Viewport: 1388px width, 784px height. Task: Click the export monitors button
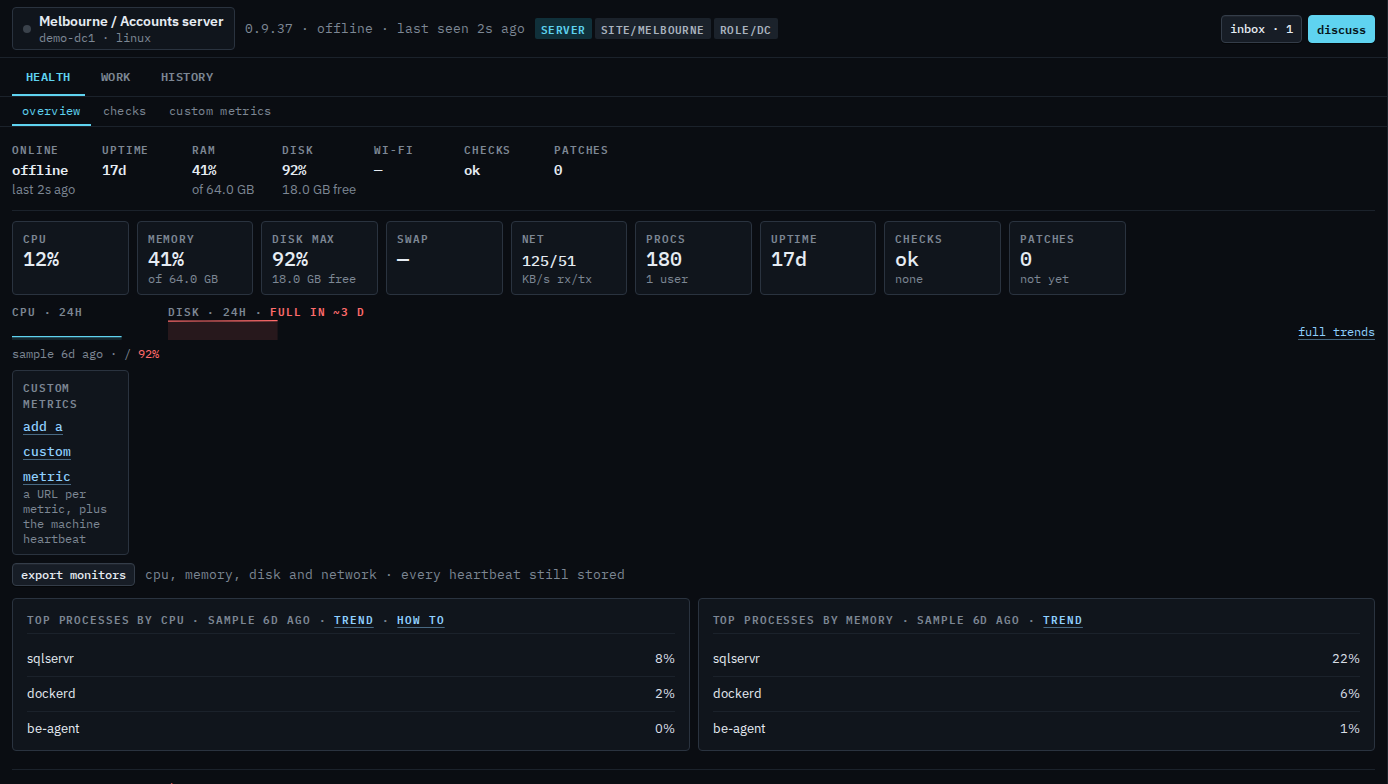tap(73, 575)
